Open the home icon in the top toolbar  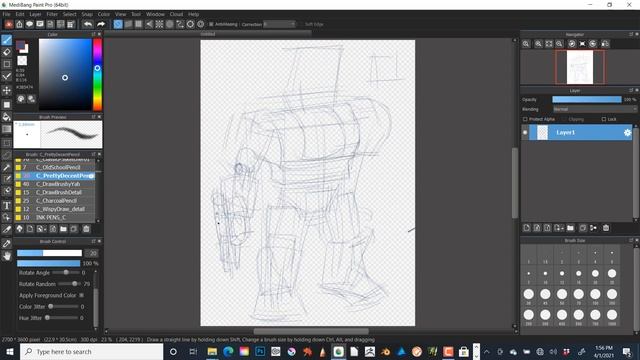(x=19, y=24)
